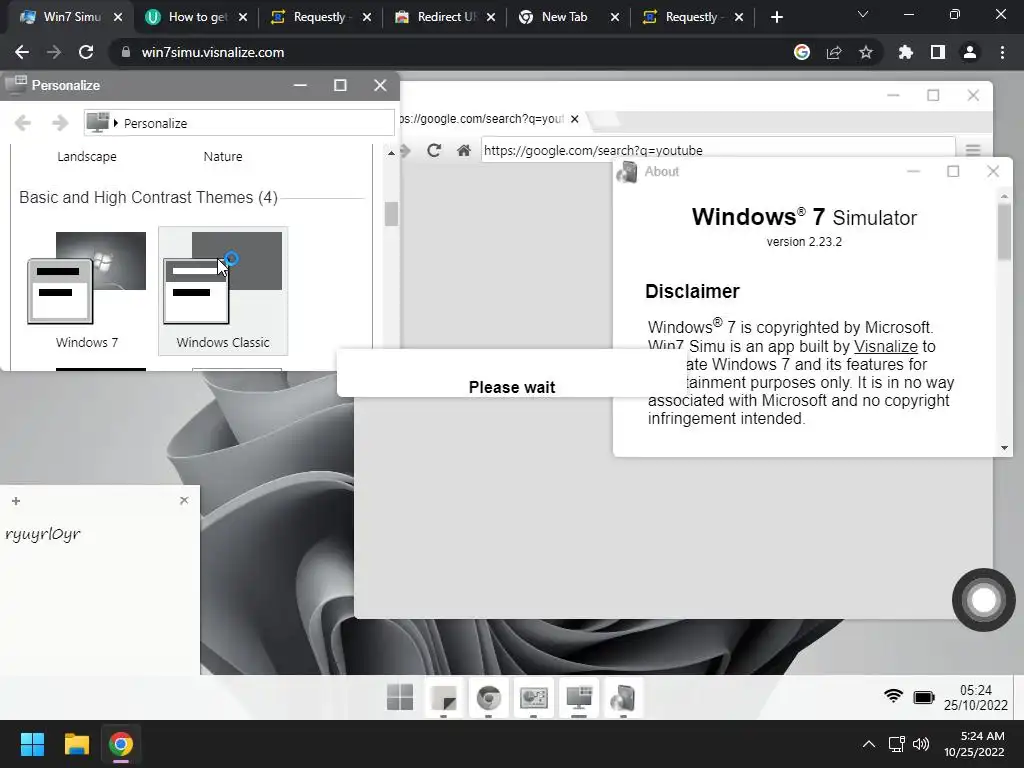Image resolution: width=1024 pixels, height=768 pixels.
Task: Open a new Chrome tab with plus
Action: coord(776,17)
